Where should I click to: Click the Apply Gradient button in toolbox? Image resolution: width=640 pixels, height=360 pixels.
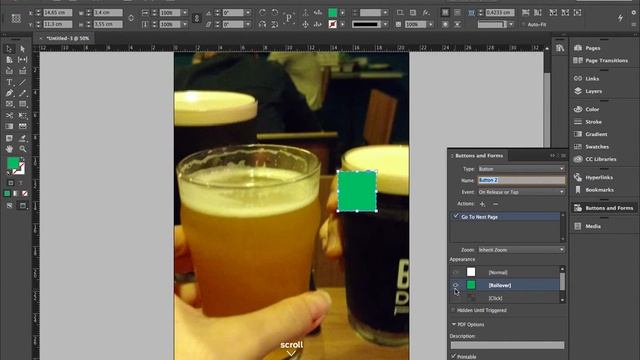click(x=16, y=193)
